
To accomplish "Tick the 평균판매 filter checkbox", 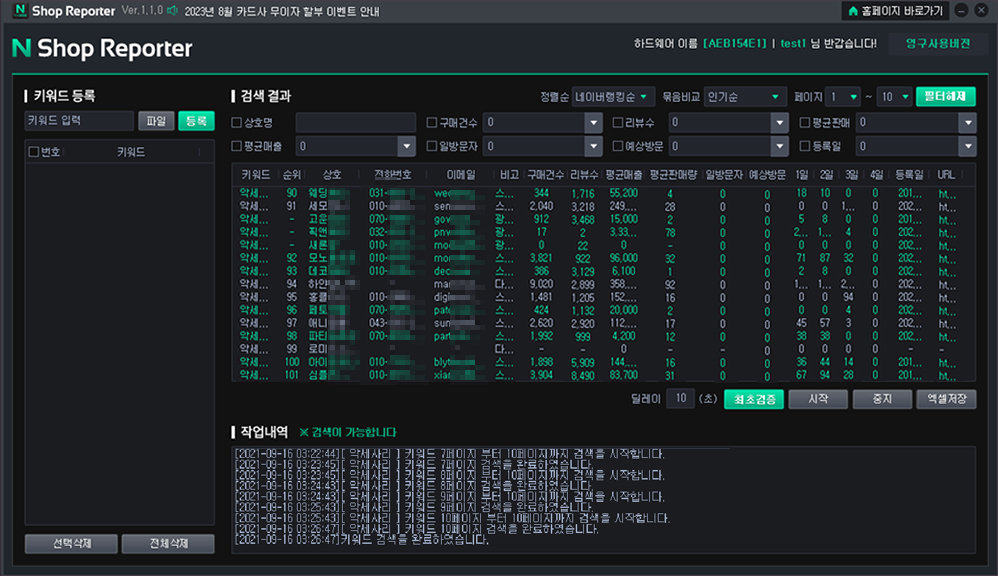I will point(805,122).
